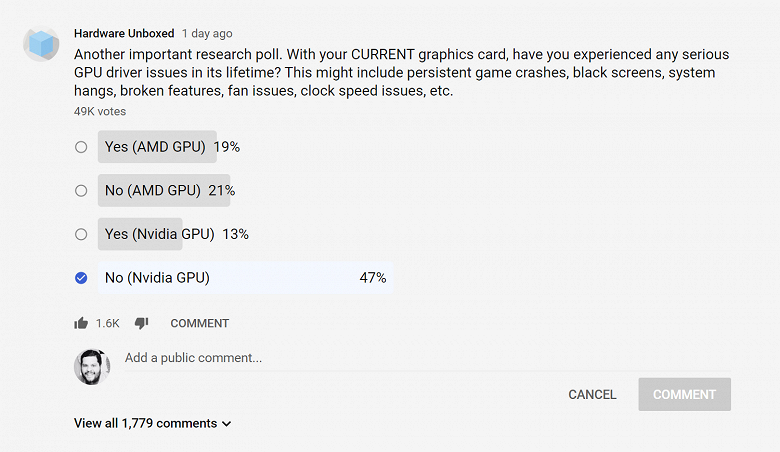The height and width of the screenshot is (452, 780).
Task: Click the No (Nvidia GPU) 47% result bar
Action: pyautogui.click(x=245, y=278)
